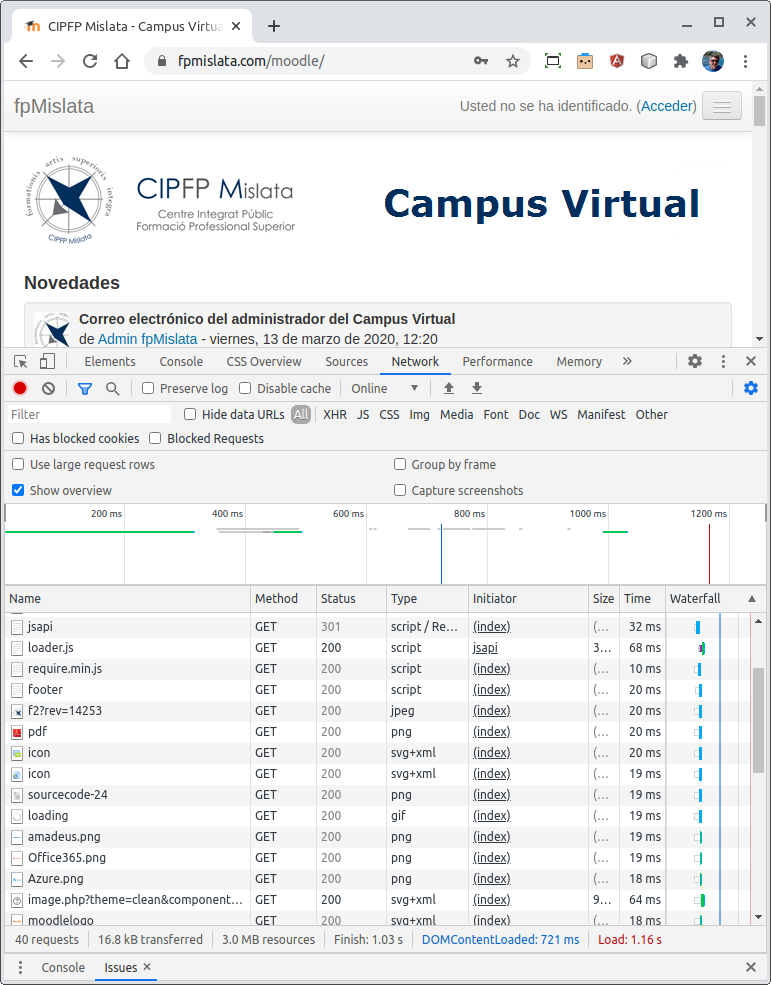
Task: Open the screen capture extension icon
Action: pos(552,61)
